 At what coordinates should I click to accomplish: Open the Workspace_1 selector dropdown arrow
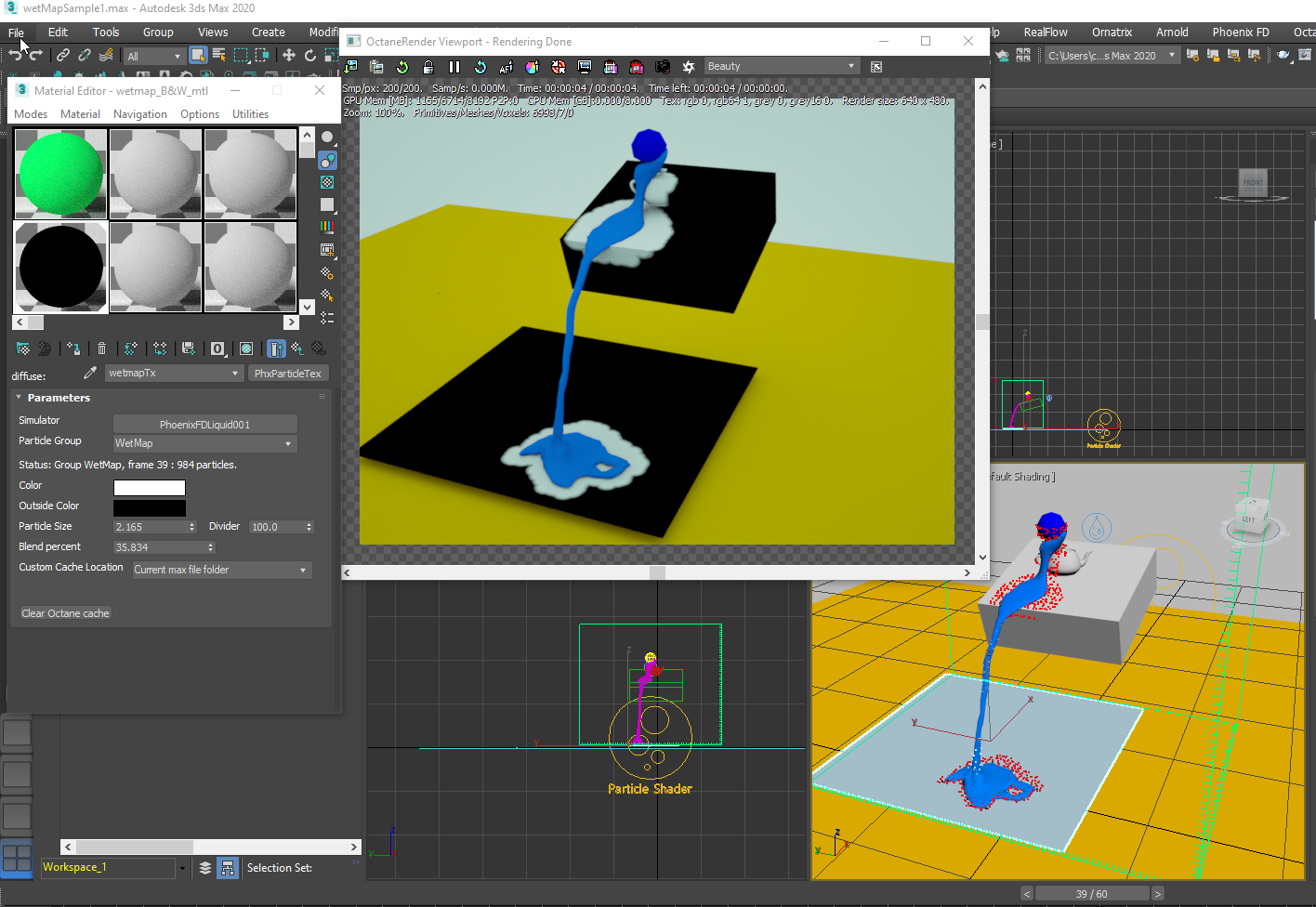[x=182, y=868]
